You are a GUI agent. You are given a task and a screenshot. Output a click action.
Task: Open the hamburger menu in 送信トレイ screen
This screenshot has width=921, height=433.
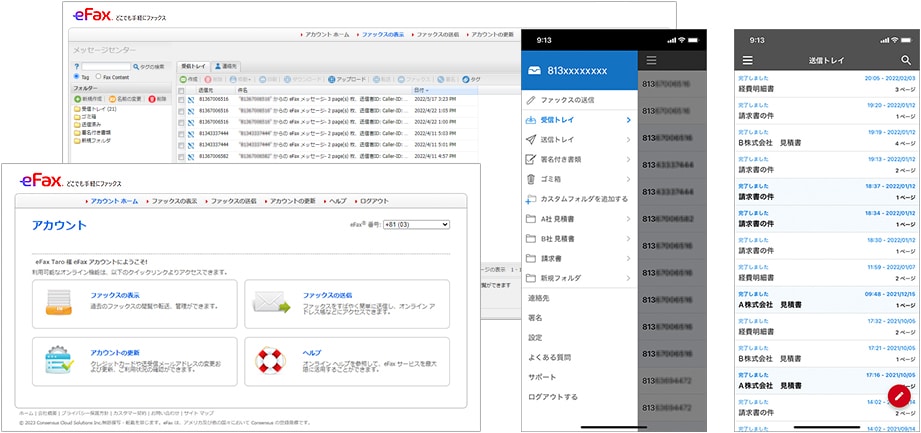(746, 61)
